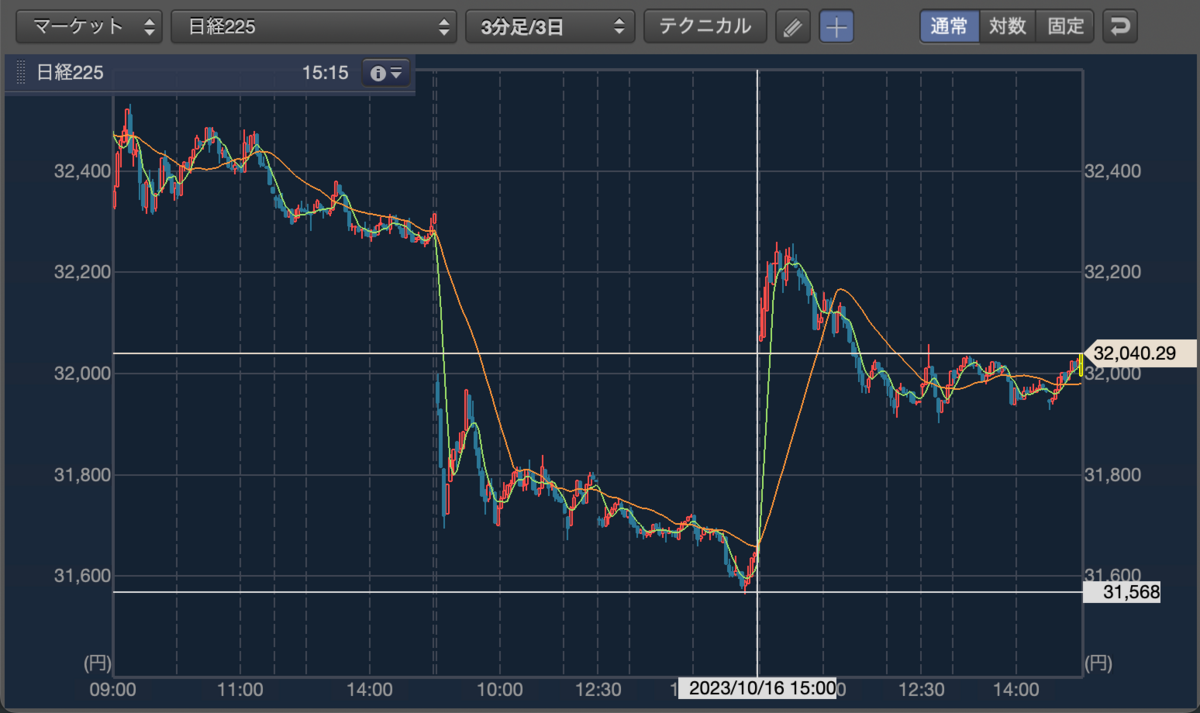
Task: Open the テクニカル indicators button
Action: coord(705,27)
